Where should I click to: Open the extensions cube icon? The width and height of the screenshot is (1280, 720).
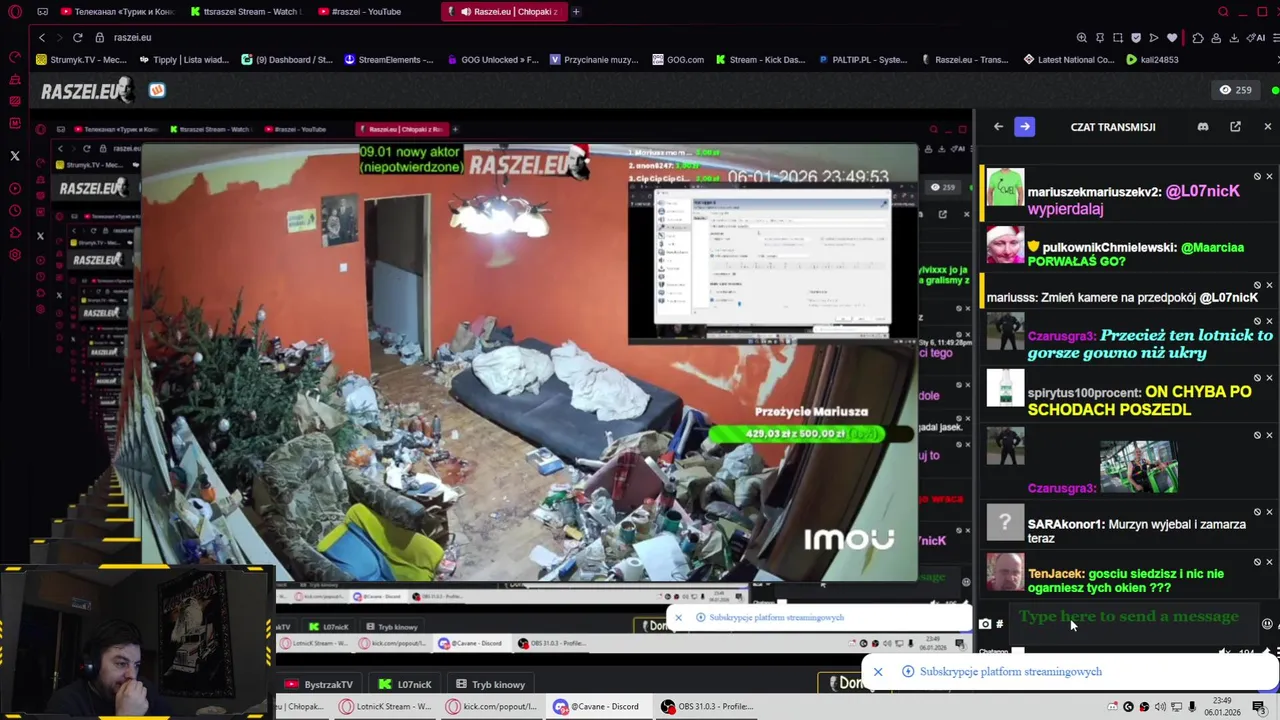pos(1198,37)
